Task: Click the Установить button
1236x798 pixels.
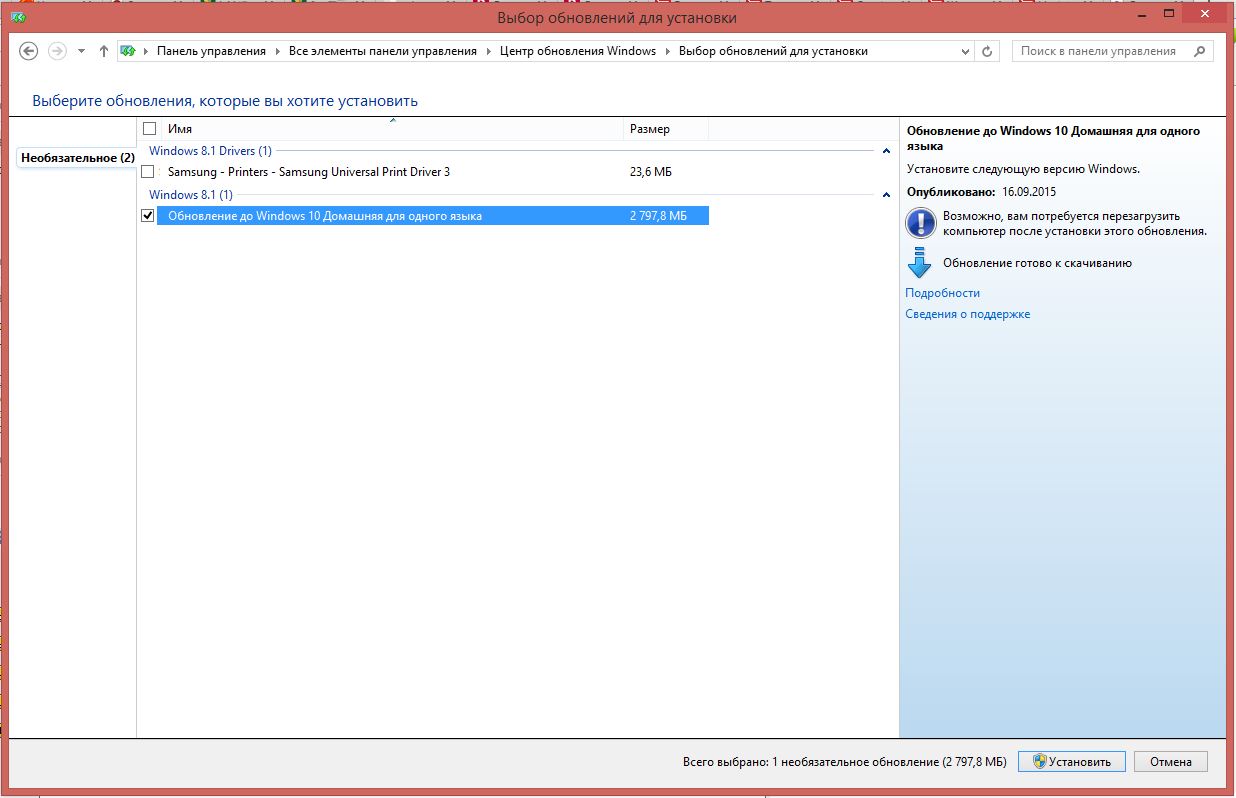Action: click(1072, 761)
